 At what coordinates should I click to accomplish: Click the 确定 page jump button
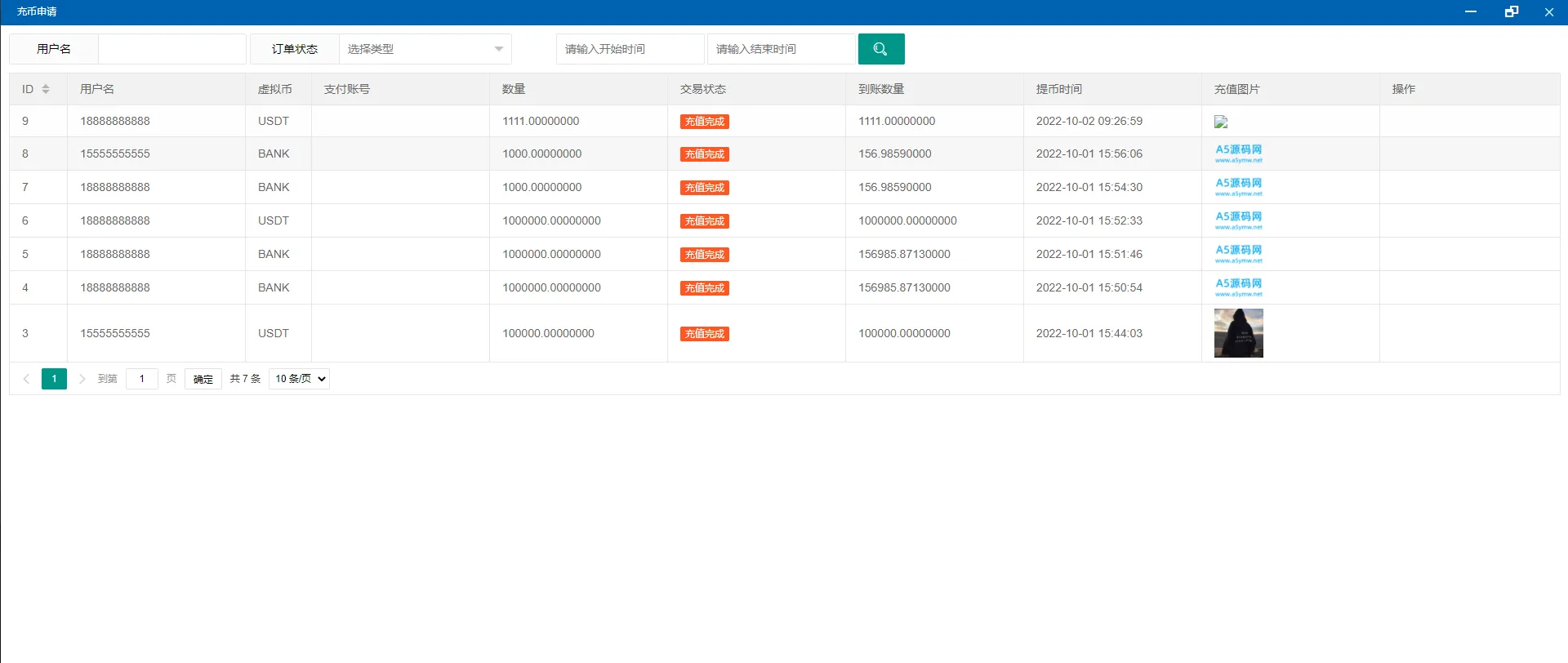[203, 379]
